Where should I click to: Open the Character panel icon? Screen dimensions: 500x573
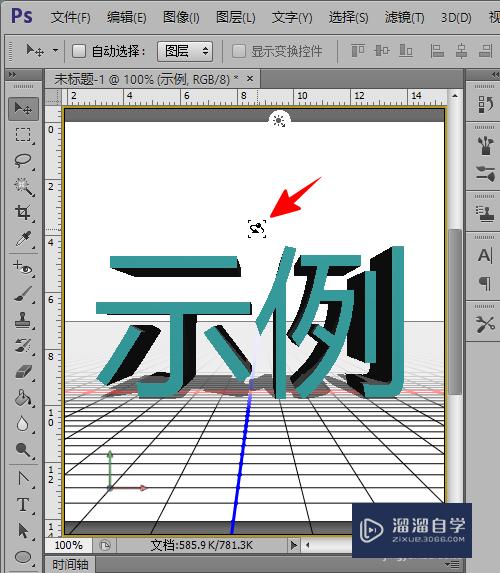coord(485,255)
